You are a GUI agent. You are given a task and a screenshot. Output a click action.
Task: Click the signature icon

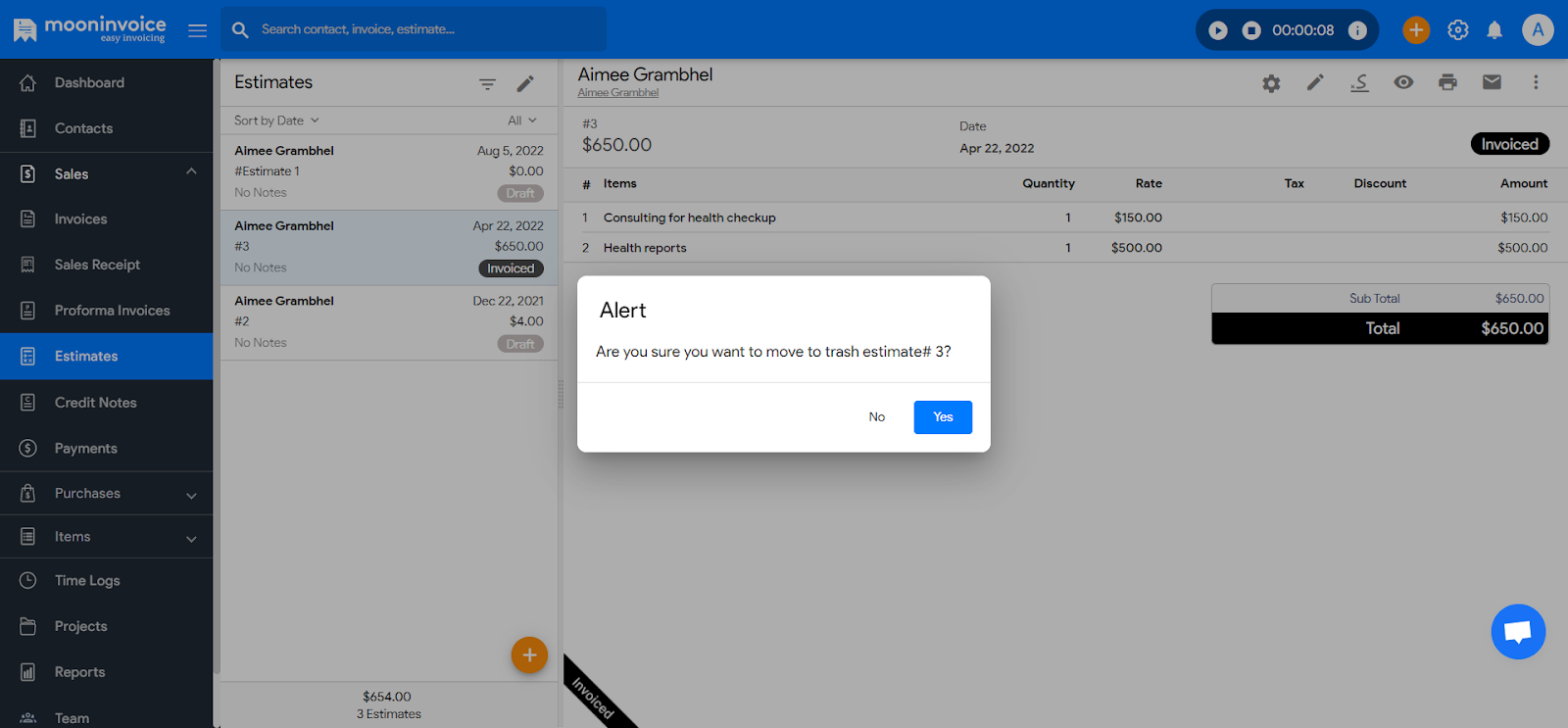1359,83
